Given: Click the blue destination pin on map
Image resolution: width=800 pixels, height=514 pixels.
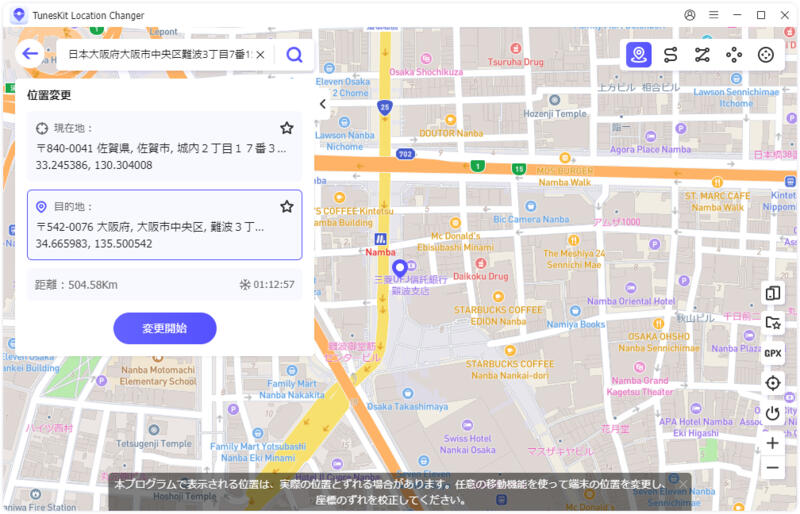Looking at the screenshot, I should pyautogui.click(x=399, y=268).
